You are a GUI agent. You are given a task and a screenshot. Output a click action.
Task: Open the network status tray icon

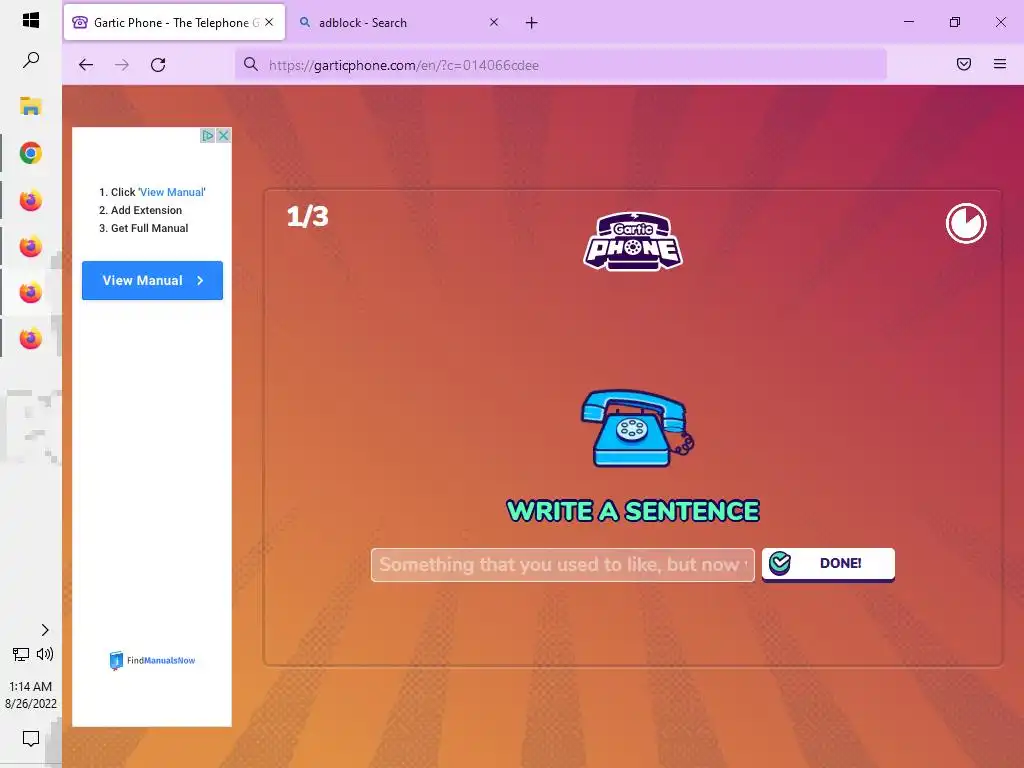(x=21, y=654)
